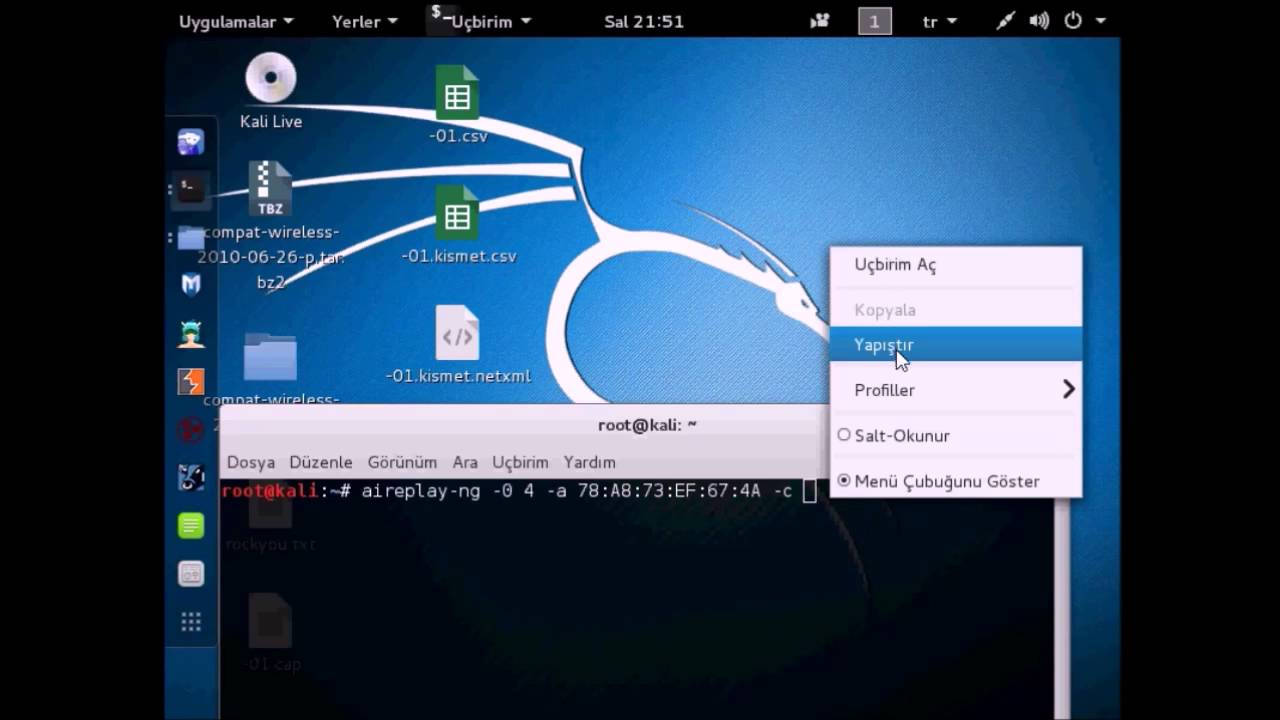Screen dimensions: 1280x720
Task: Open the clock showing Sal 21:51
Action: tap(644, 21)
